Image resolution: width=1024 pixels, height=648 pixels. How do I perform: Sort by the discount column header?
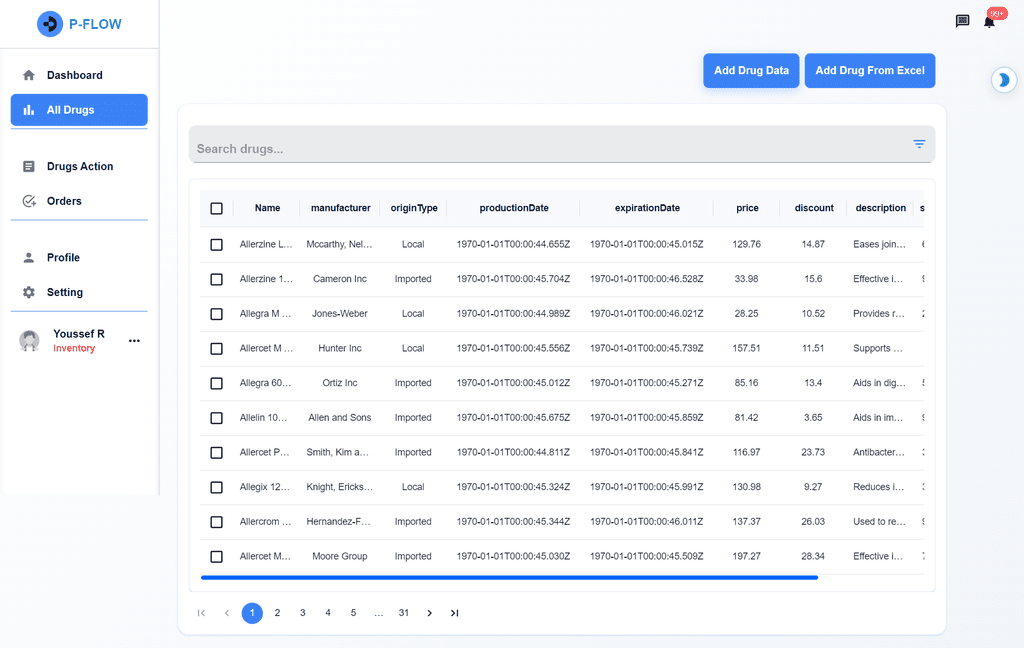[x=814, y=208]
